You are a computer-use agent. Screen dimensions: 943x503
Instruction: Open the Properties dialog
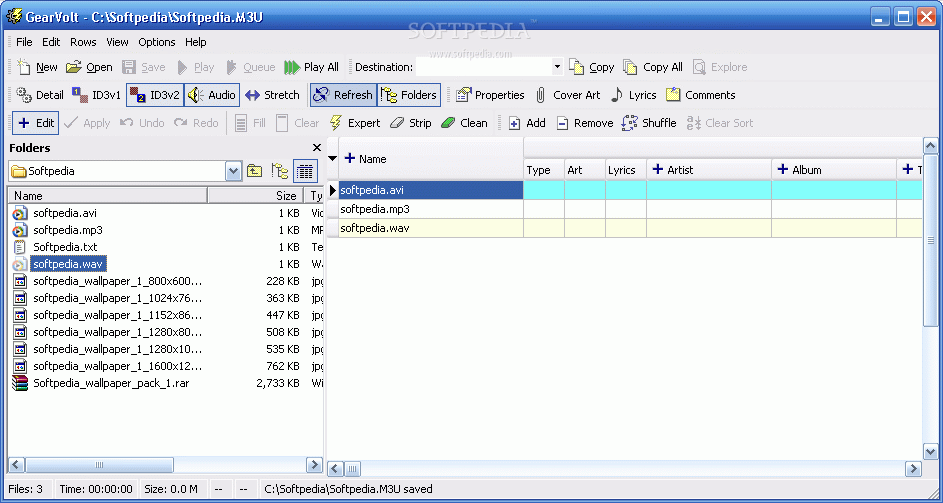coord(490,95)
